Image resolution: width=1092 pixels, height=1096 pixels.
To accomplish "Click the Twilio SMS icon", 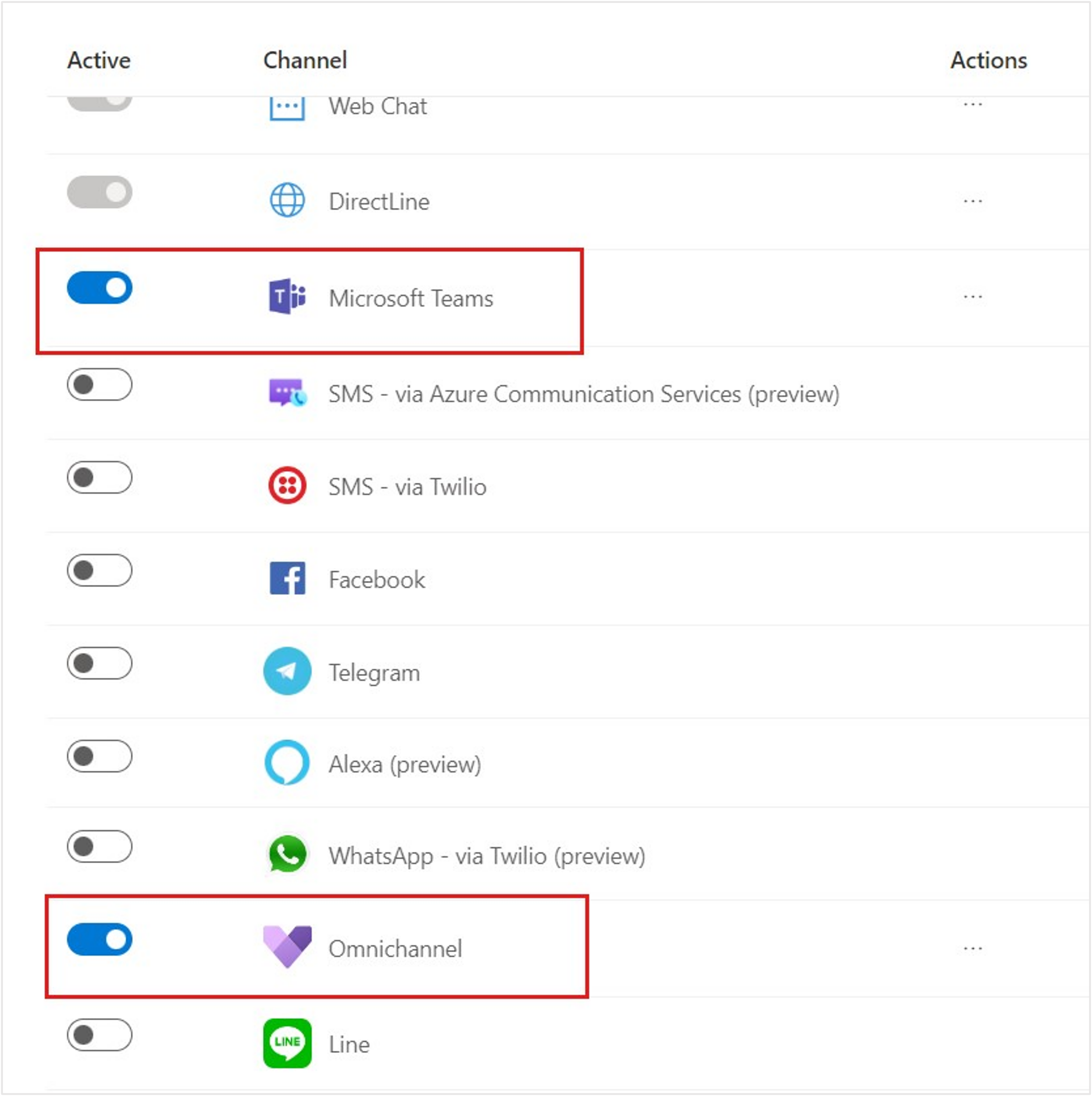I will coord(287,486).
